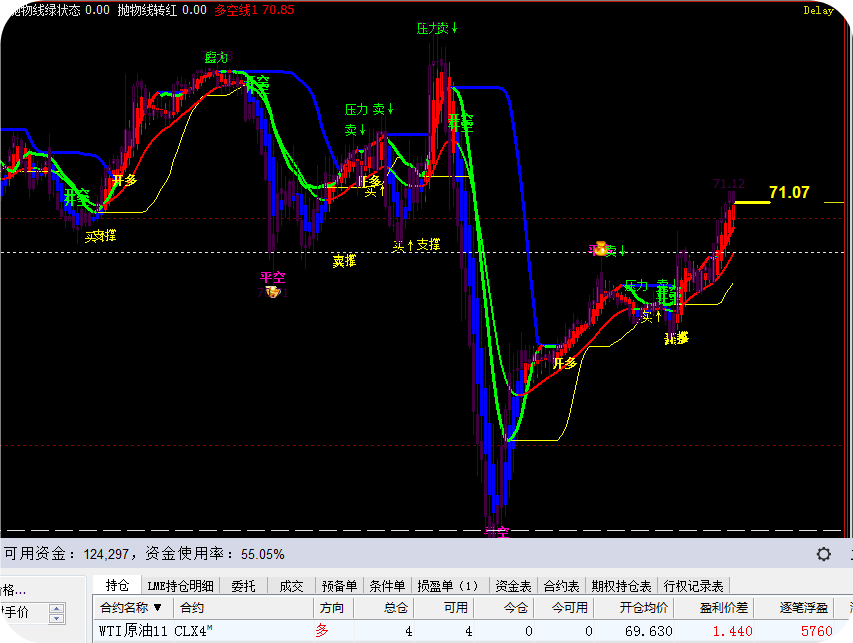This screenshot has width=853, height=643.
Task: Click the yellow 71.07 current price marker
Action: [789, 192]
